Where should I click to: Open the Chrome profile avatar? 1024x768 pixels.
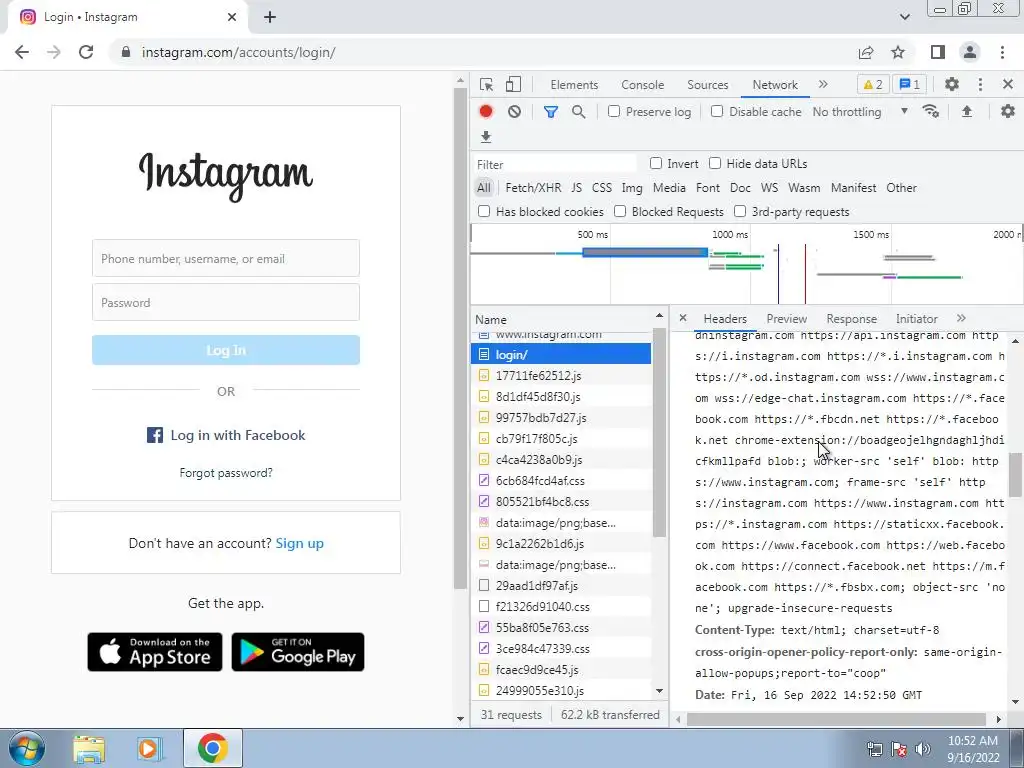[970, 52]
